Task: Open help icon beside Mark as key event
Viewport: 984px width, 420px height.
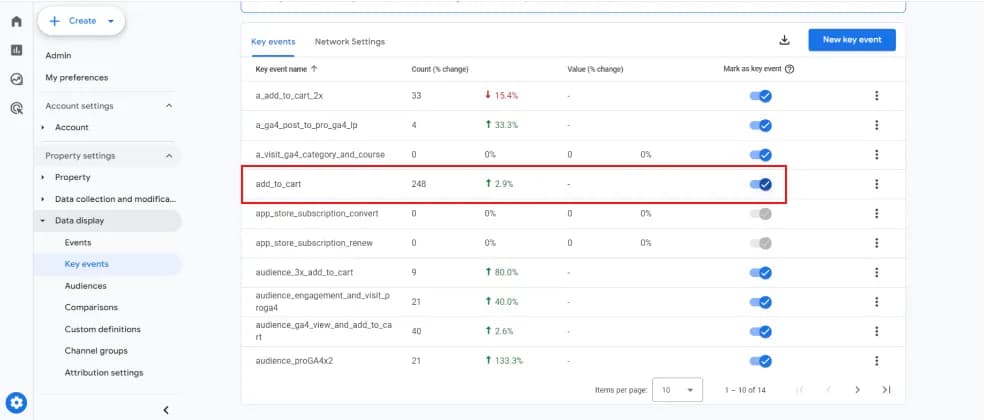Action: click(x=789, y=69)
